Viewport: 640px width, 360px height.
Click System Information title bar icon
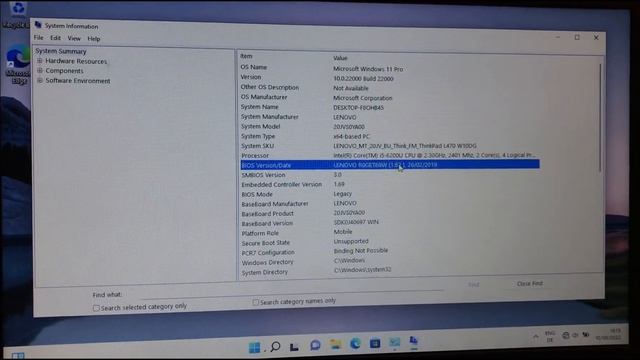coord(38,25)
